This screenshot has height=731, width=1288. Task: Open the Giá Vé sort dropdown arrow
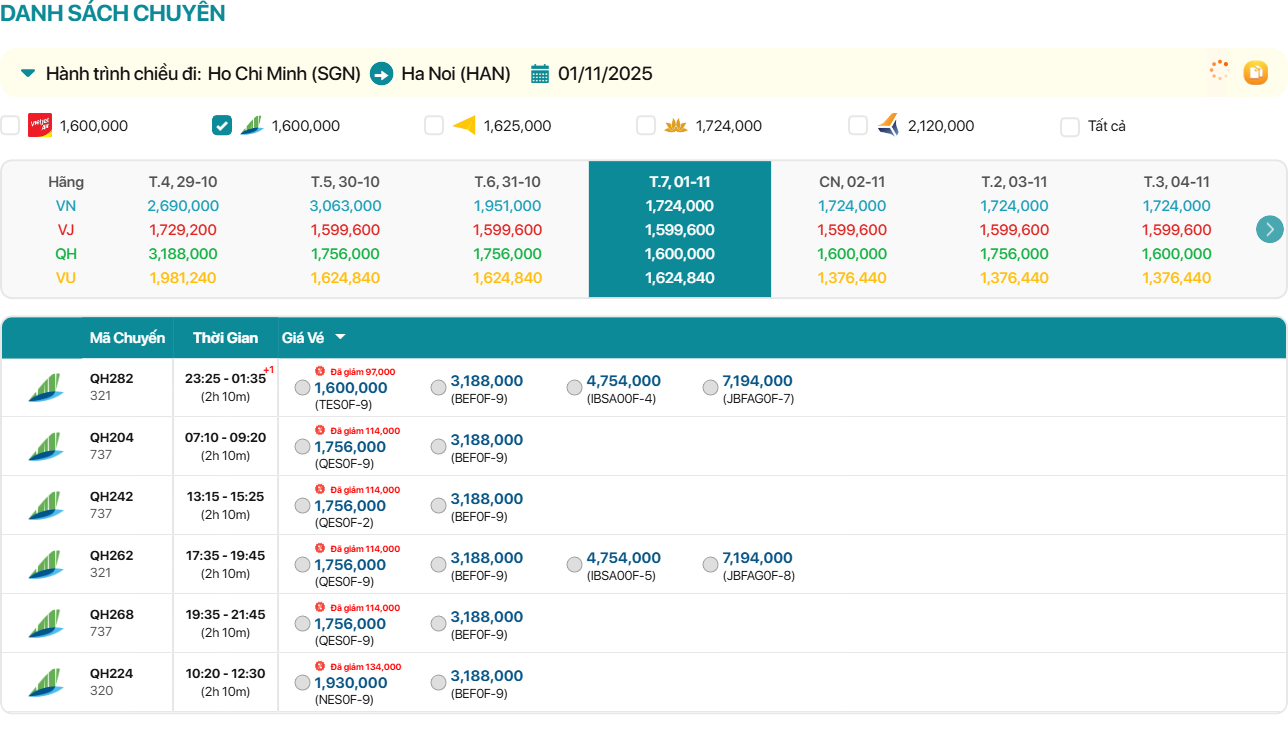[x=340, y=338]
